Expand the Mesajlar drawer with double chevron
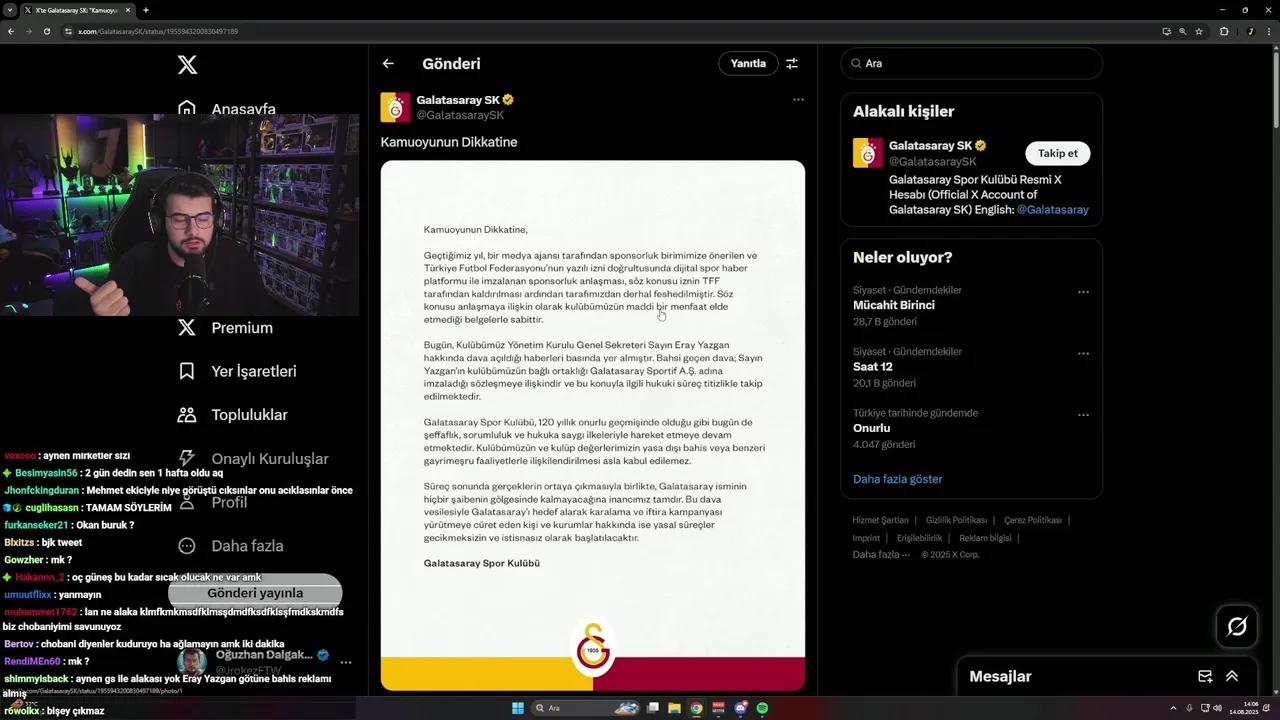 pyautogui.click(x=1232, y=676)
